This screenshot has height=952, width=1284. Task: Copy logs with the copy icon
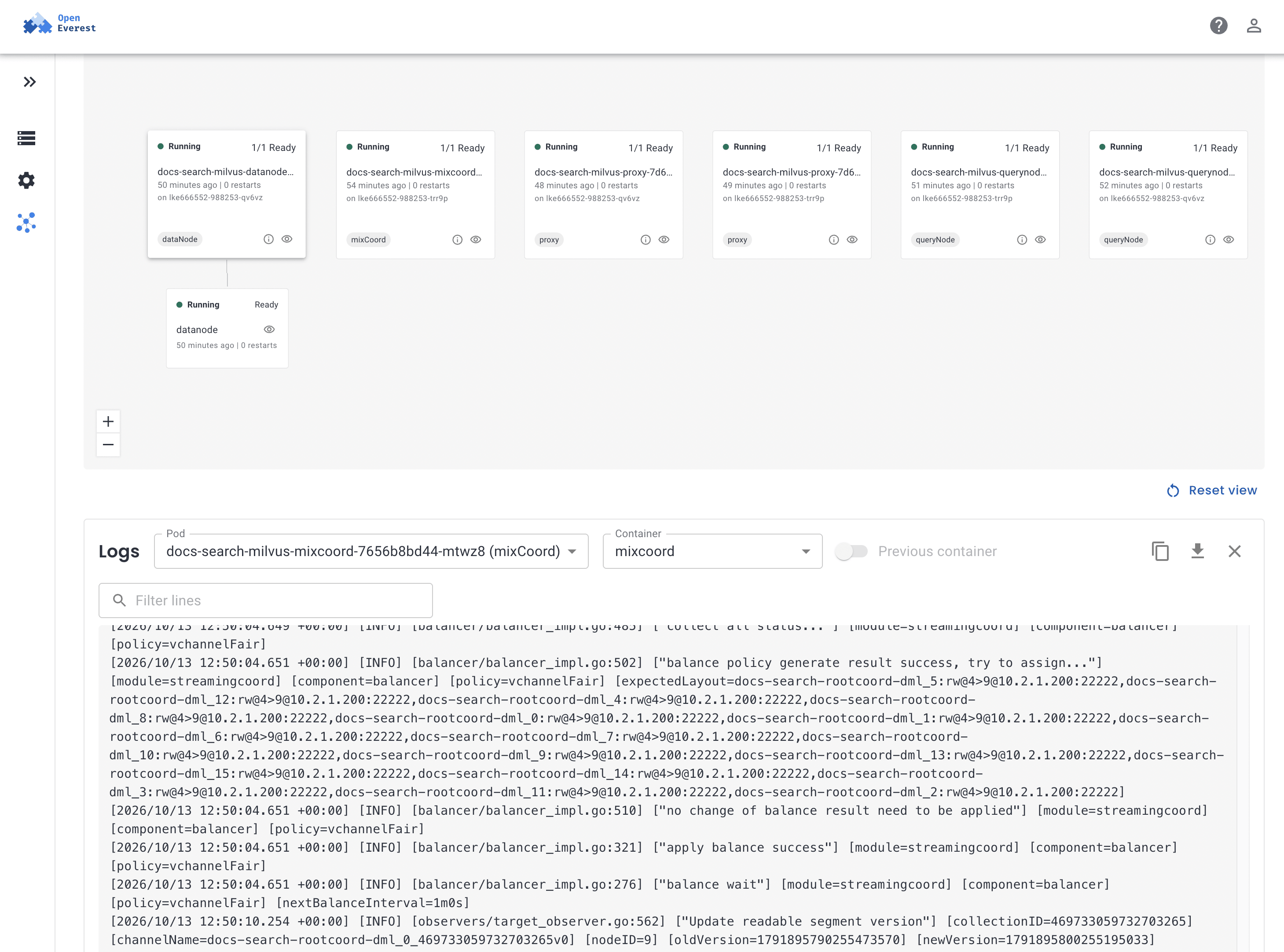click(1160, 552)
